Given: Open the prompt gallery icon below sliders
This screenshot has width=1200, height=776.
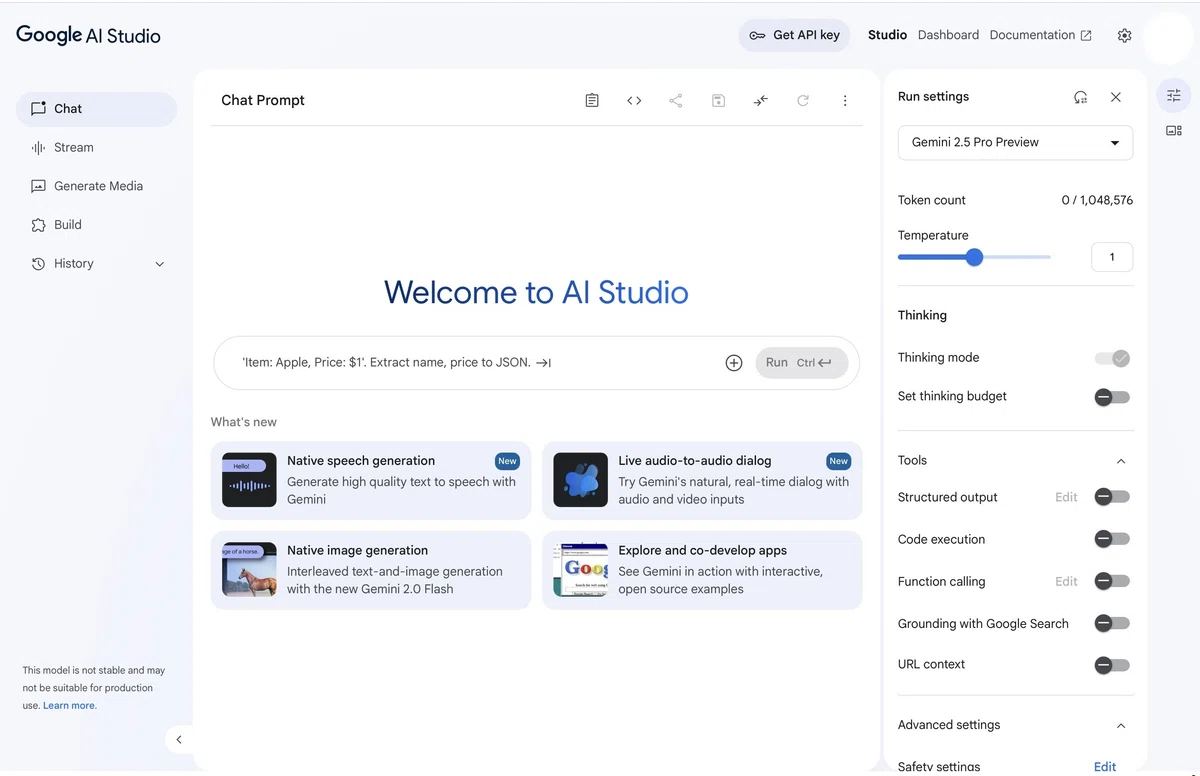Looking at the screenshot, I should click(1174, 130).
